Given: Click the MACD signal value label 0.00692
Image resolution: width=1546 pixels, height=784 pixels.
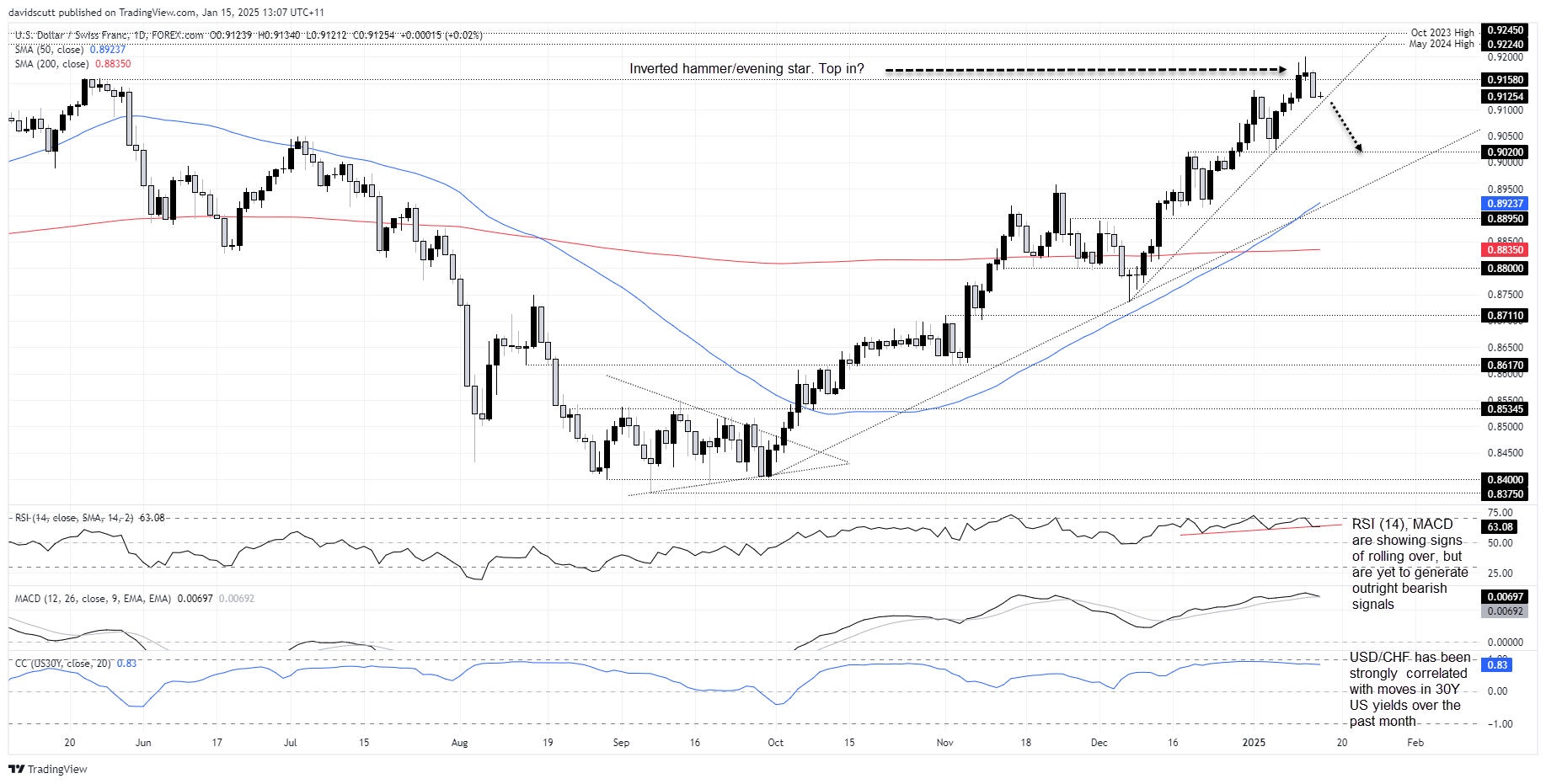Looking at the screenshot, I should (1505, 611).
